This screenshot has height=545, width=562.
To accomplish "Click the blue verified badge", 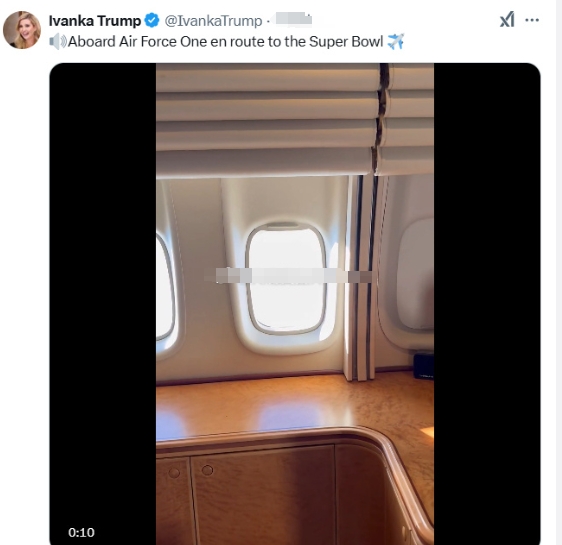I will pos(152,20).
